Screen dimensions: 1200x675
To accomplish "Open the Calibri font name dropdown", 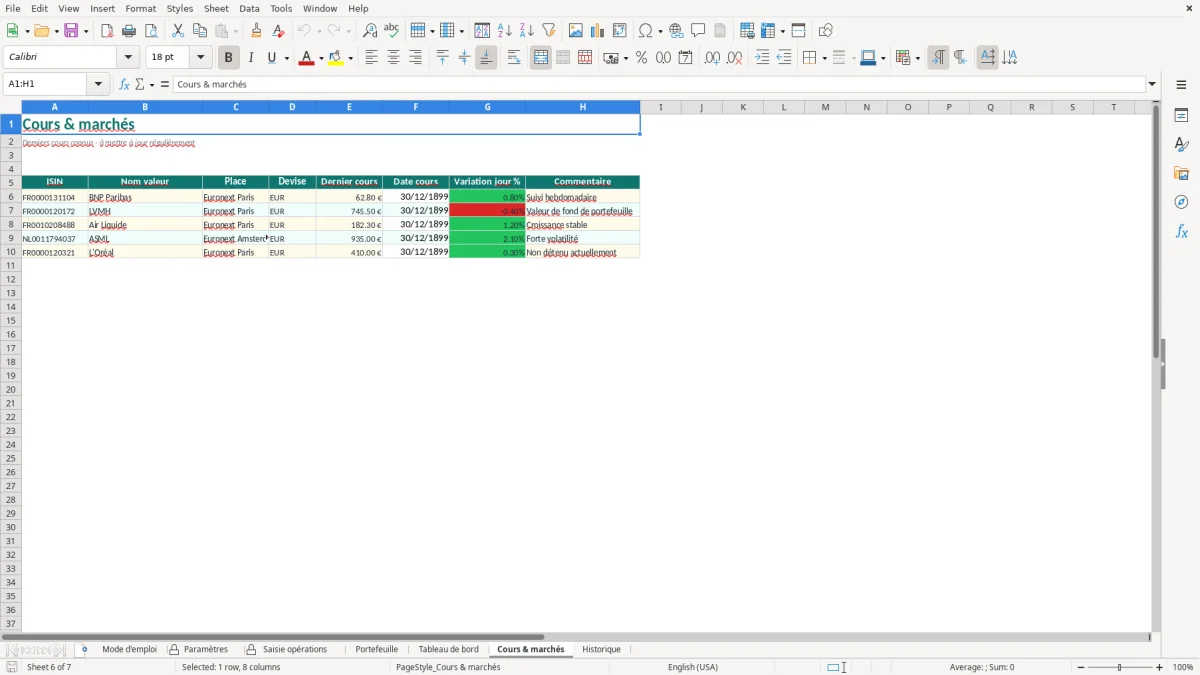I will point(129,58).
